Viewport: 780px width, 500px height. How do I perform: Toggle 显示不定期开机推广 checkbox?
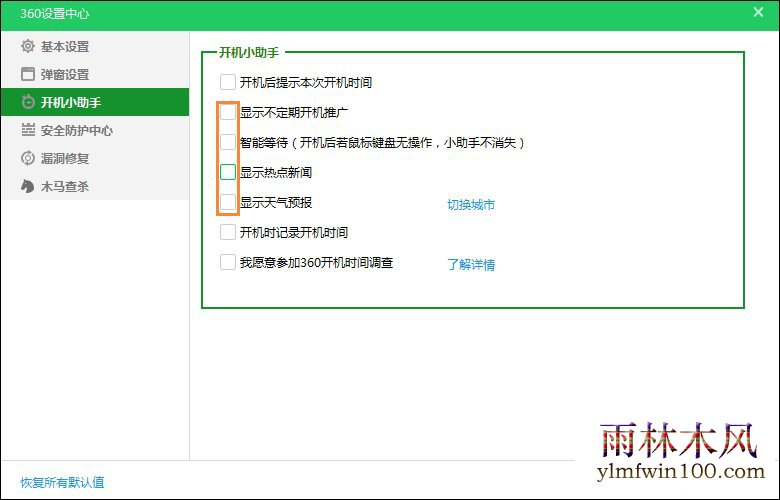(228, 112)
